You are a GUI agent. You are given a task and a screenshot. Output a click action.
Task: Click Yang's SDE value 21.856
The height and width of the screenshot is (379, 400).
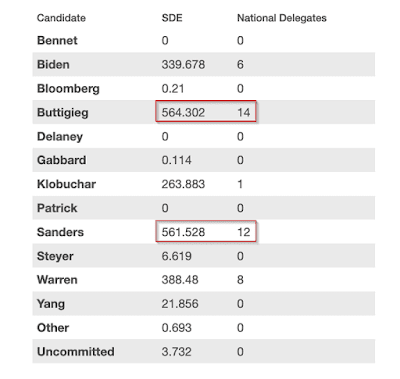pyautogui.click(x=180, y=304)
